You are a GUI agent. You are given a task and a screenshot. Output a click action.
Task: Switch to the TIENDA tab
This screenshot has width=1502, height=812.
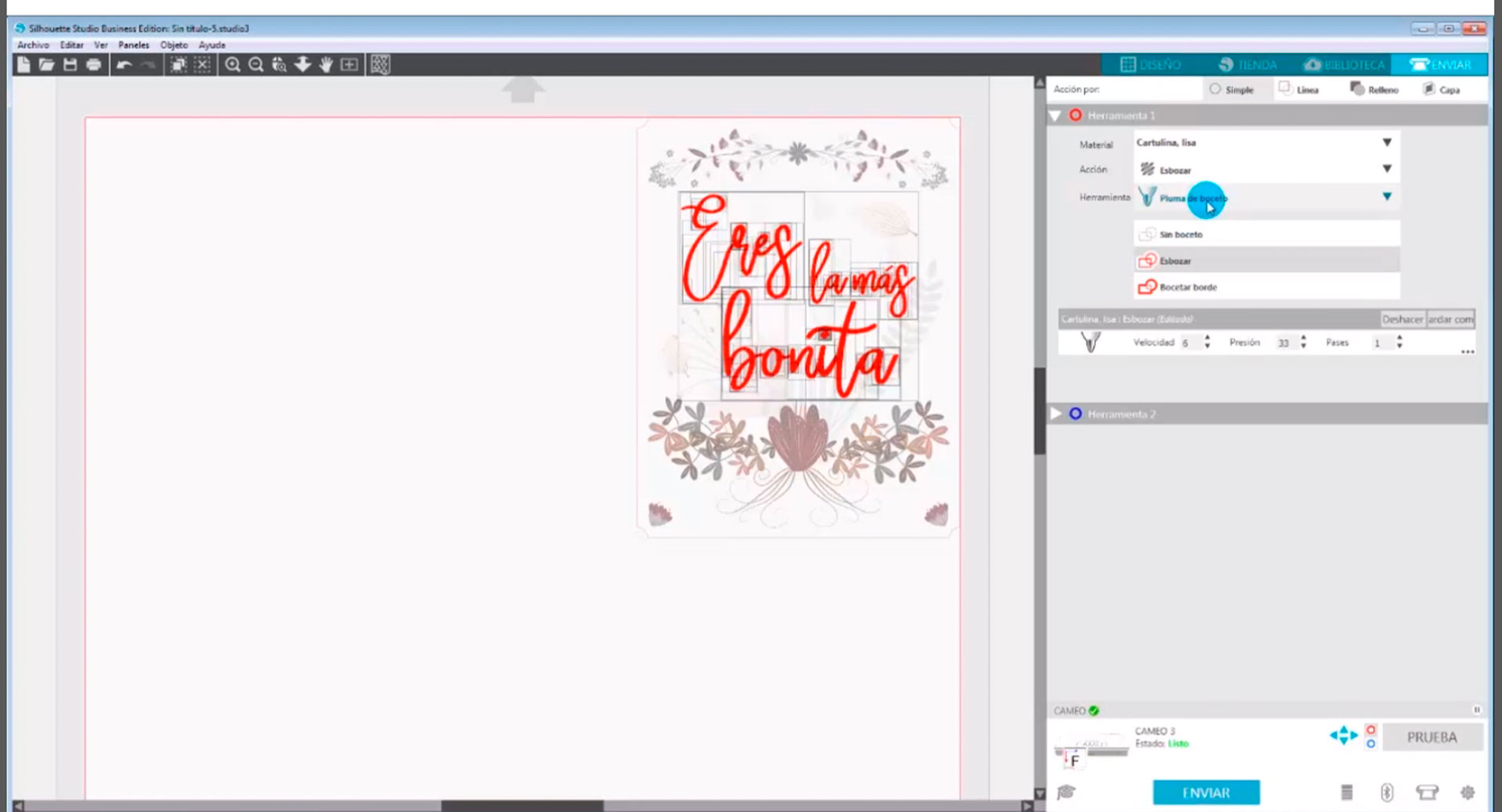(x=1247, y=65)
